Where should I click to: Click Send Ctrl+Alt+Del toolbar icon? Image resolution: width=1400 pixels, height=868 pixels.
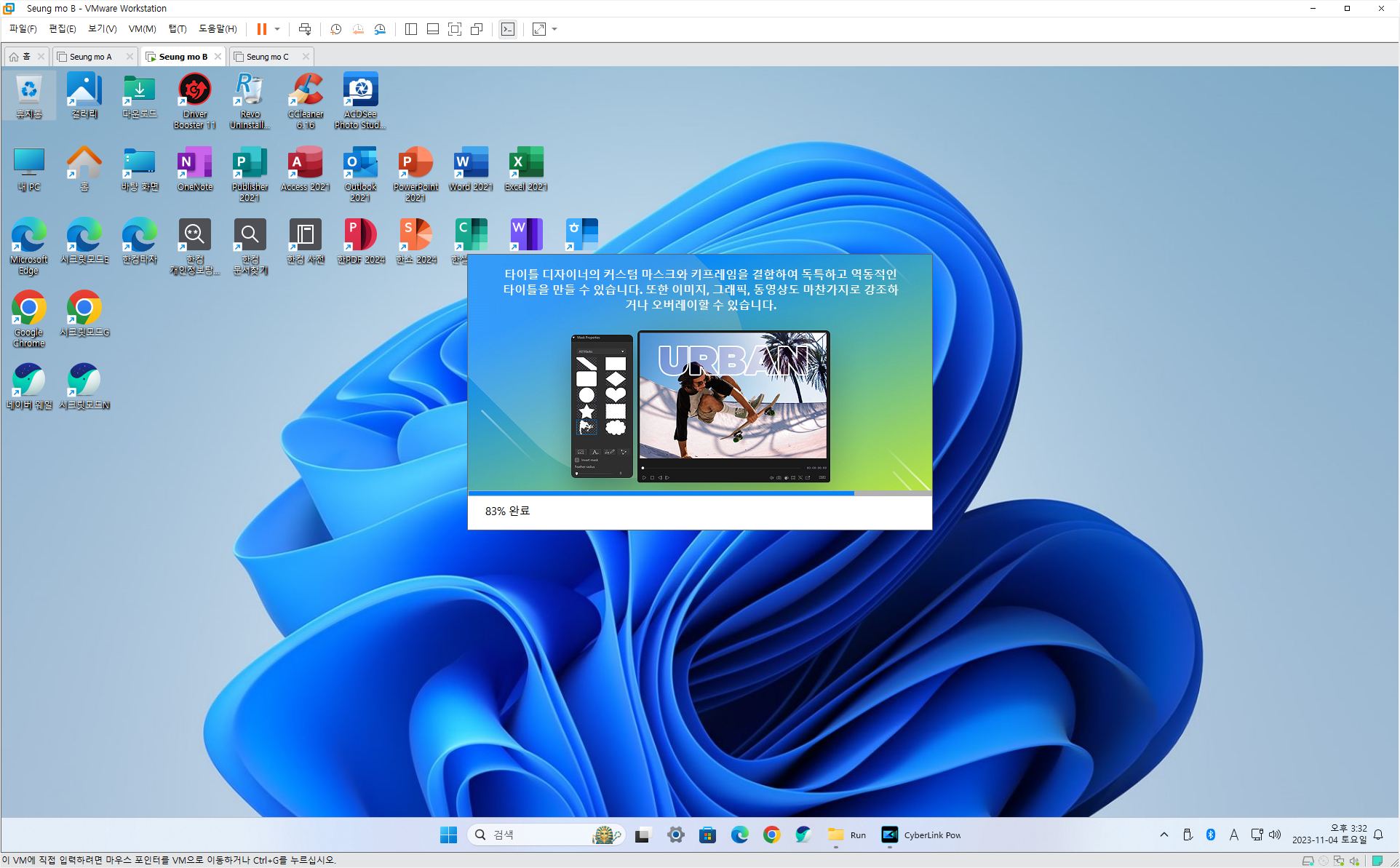[x=305, y=29]
